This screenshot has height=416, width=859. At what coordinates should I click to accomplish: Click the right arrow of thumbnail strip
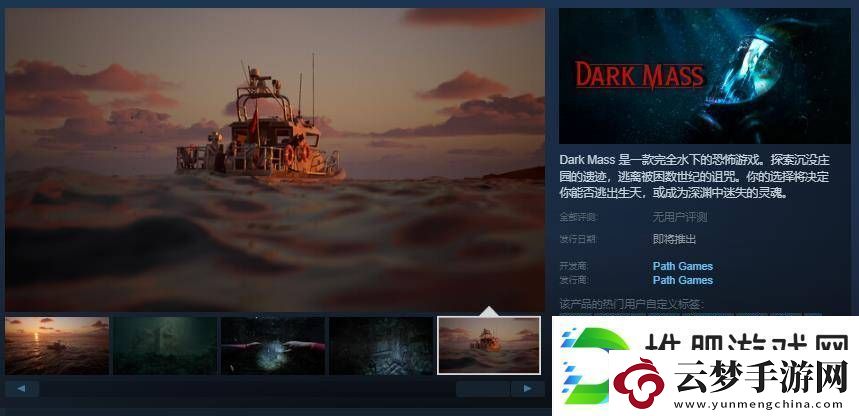(528, 389)
